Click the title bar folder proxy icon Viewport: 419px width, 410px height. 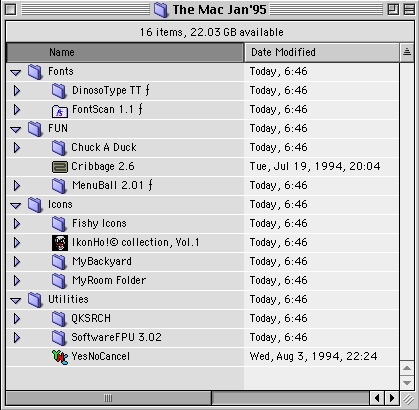[x=161, y=10]
